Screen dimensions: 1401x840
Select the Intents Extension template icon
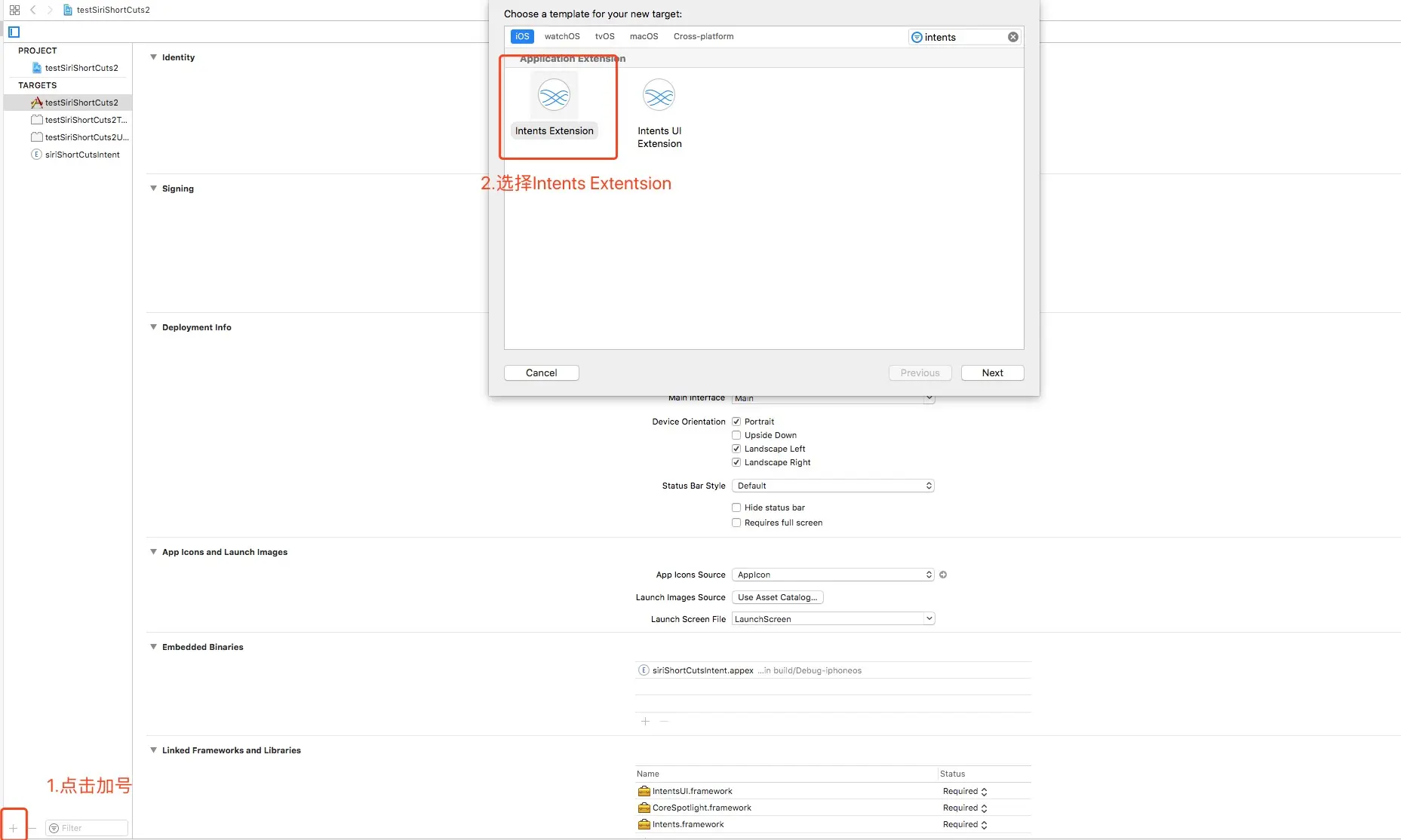(554, 95)
